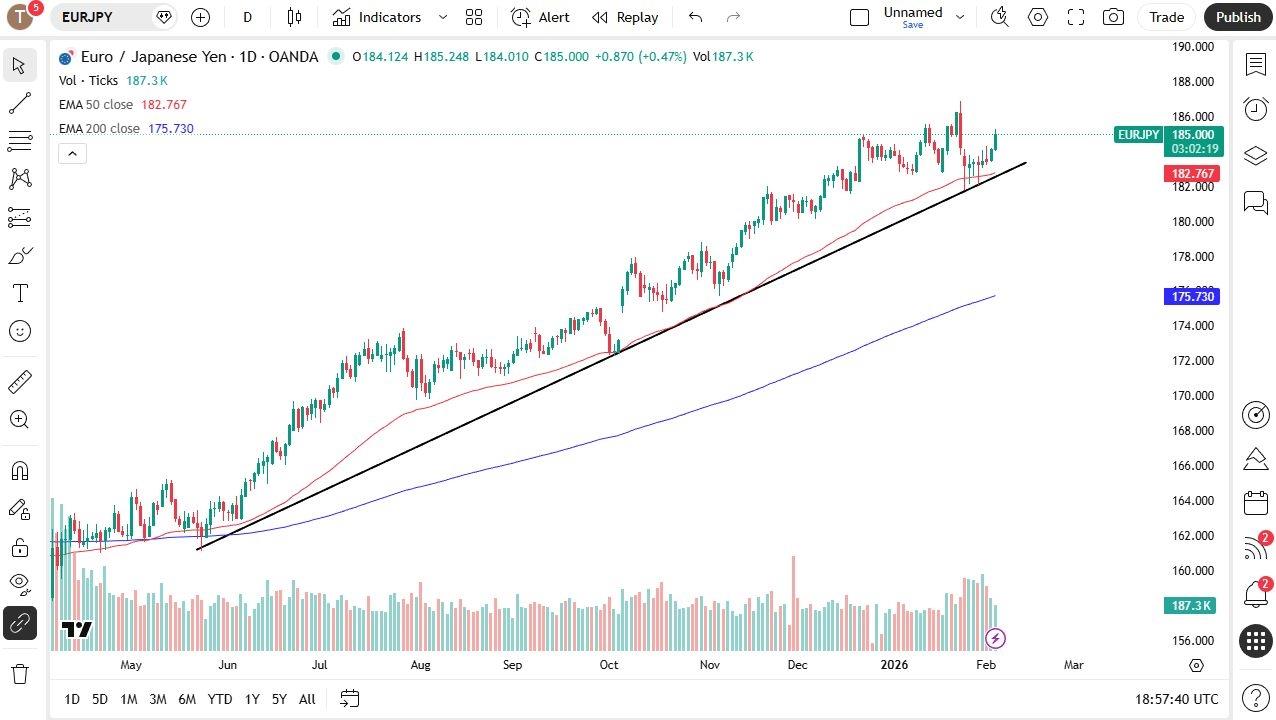Enter fullscreen chart mode
The height and width of the screenshot is (720, 1276).
tap(1076, 17)
